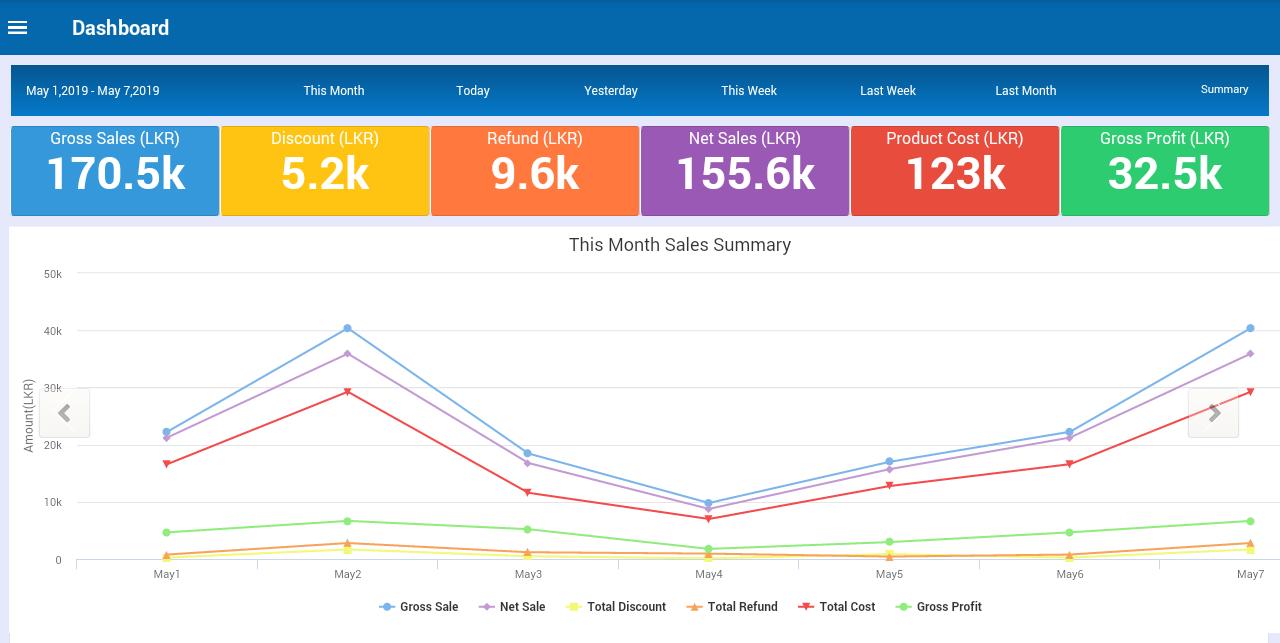Open the Summary link
Screen dimensions: 1280x643
(1224, 89)
